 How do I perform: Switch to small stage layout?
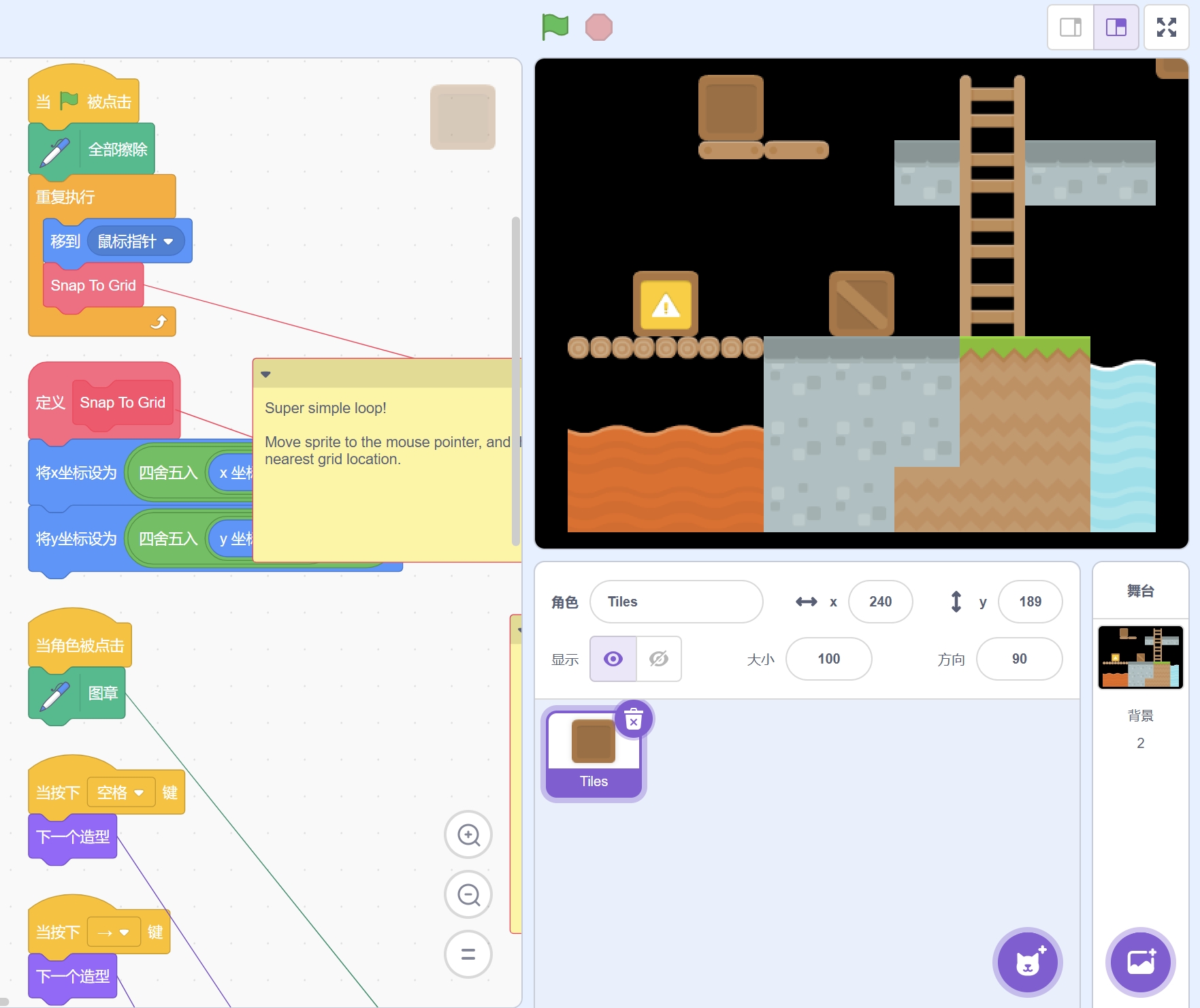1070,27
